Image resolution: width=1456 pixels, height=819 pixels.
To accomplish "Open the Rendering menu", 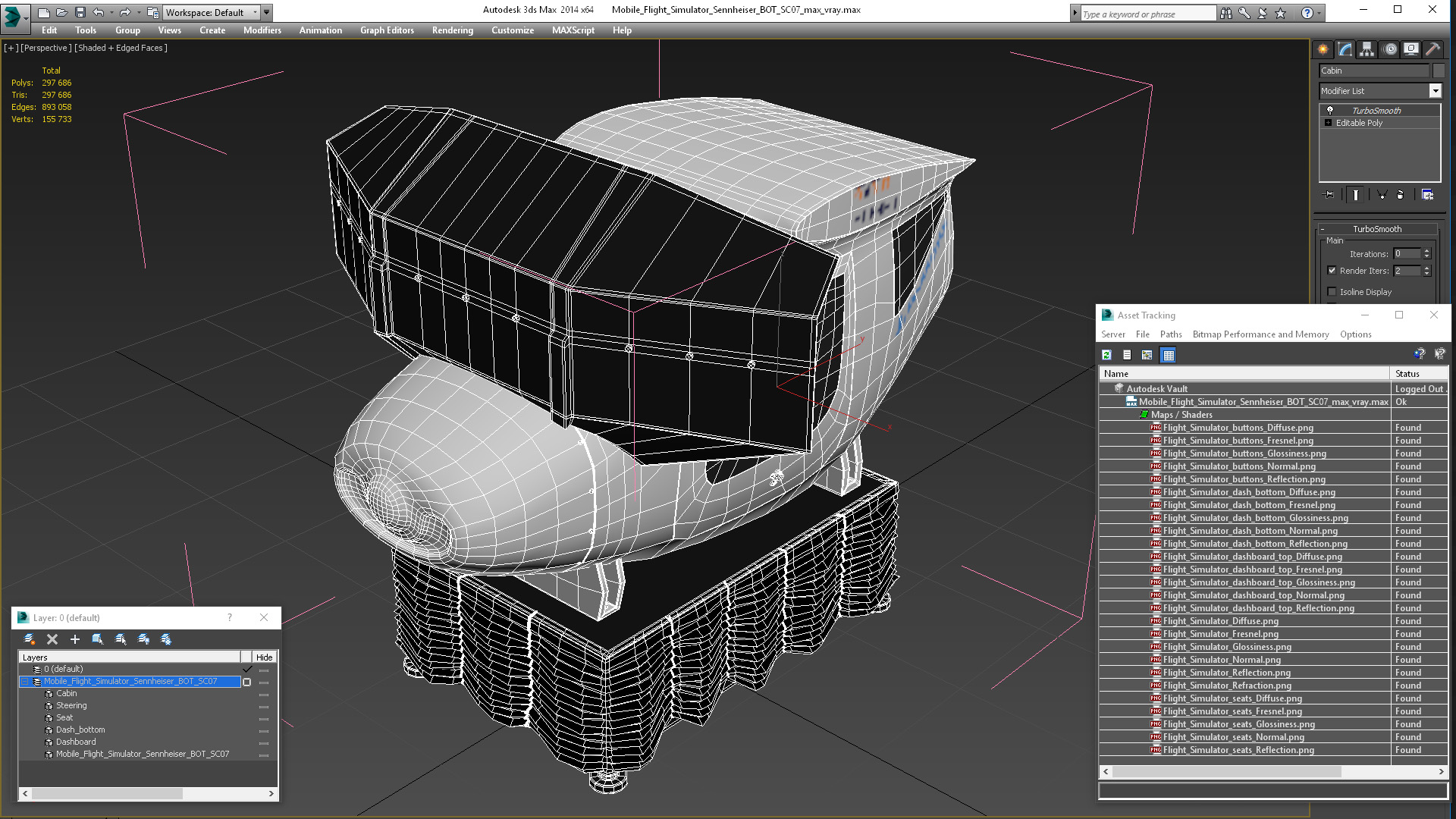I will tap(452, 30).
